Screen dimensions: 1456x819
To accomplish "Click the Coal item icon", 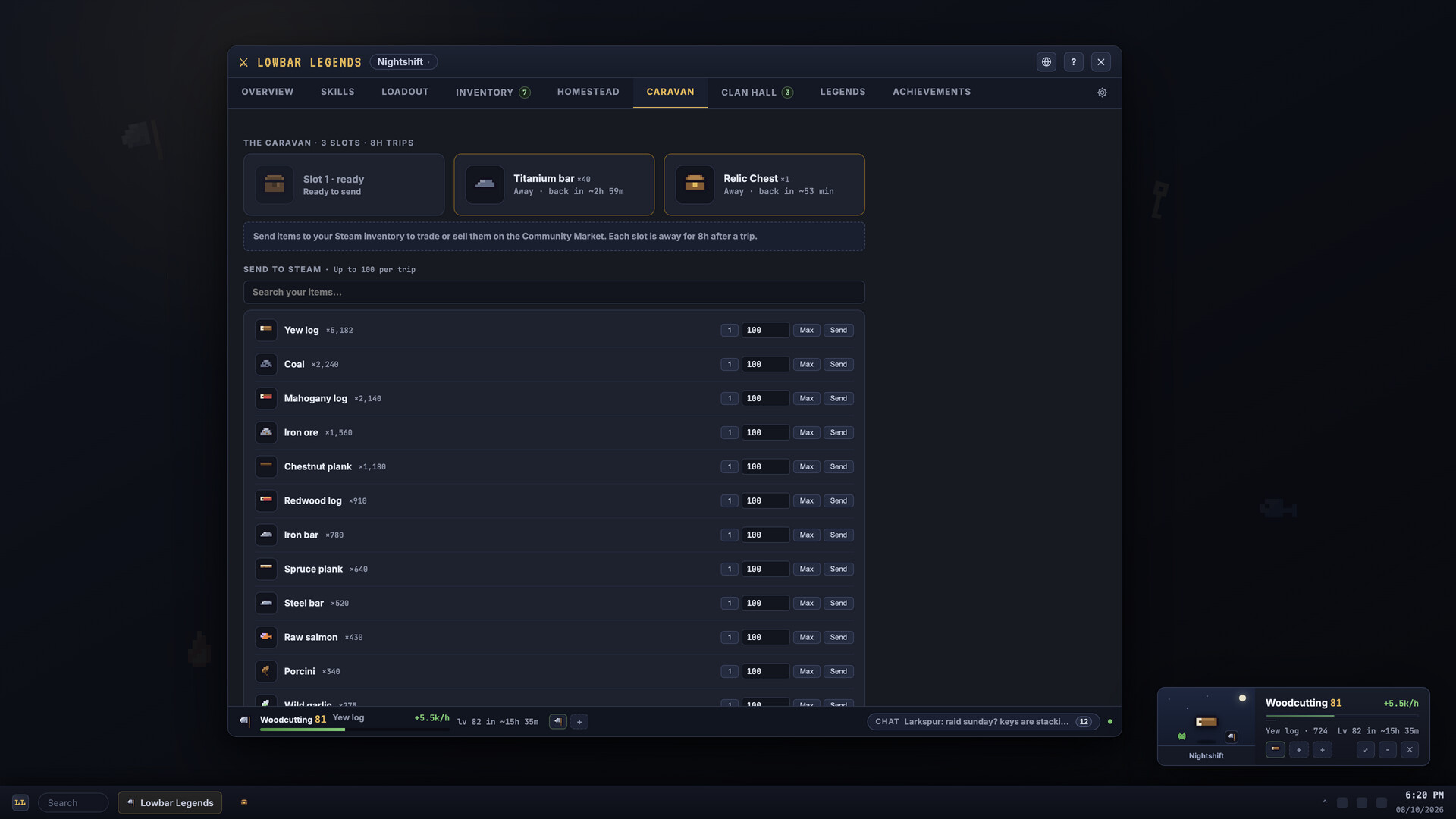I will point(266,364).
